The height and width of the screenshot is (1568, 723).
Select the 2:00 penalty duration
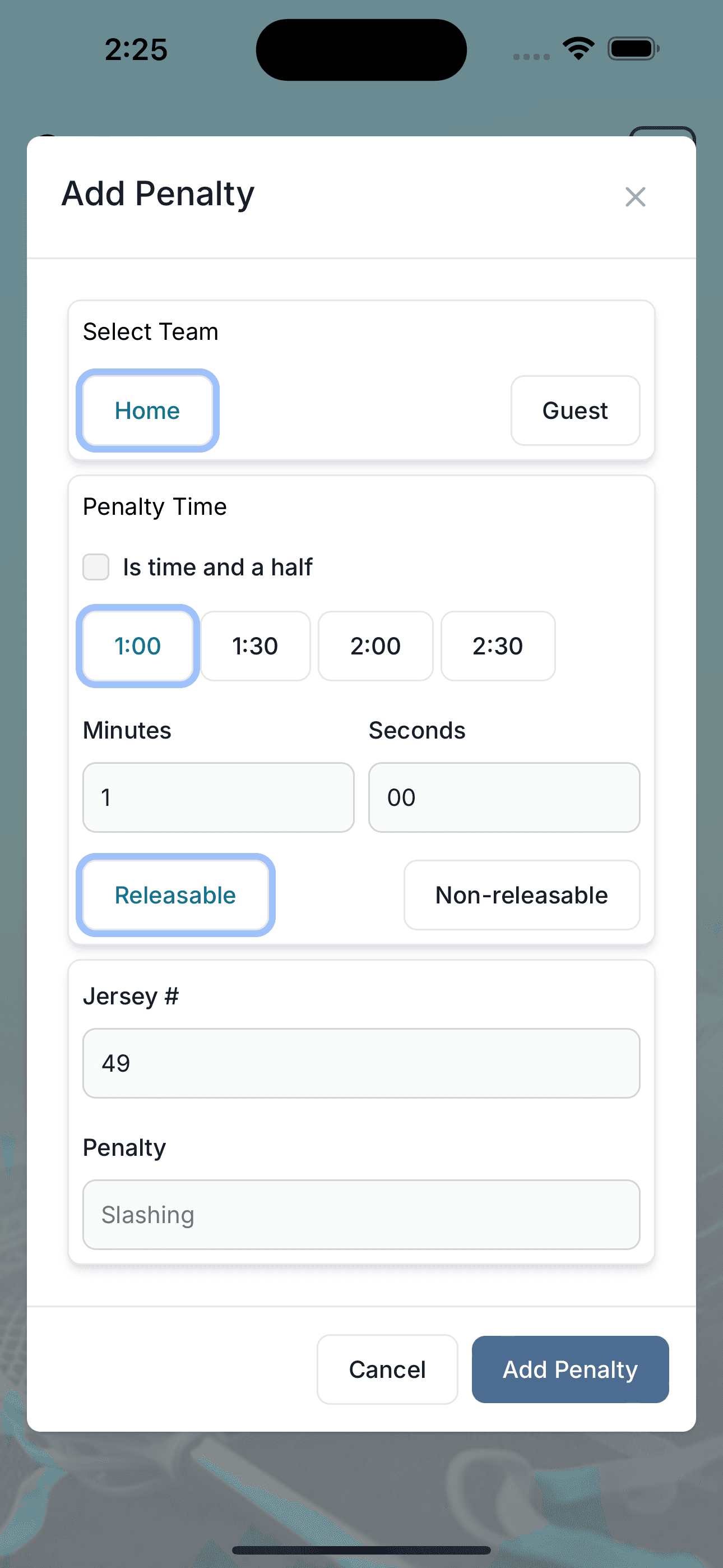[x=375, y=647]
